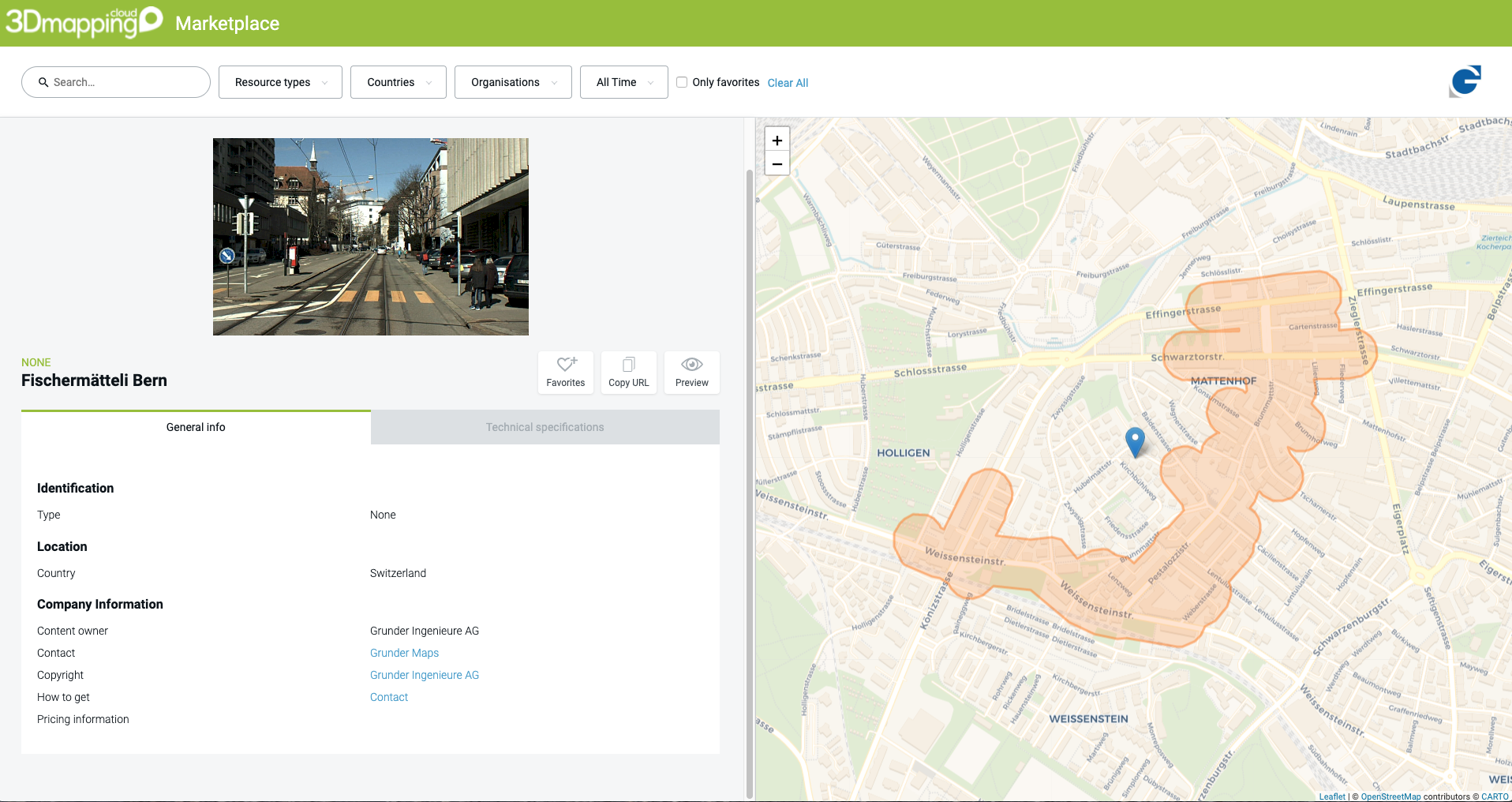Image resolution: width=1512 pixels, height=802 pixels.
Task: Switch to General info tab
Action: (196, 427)
